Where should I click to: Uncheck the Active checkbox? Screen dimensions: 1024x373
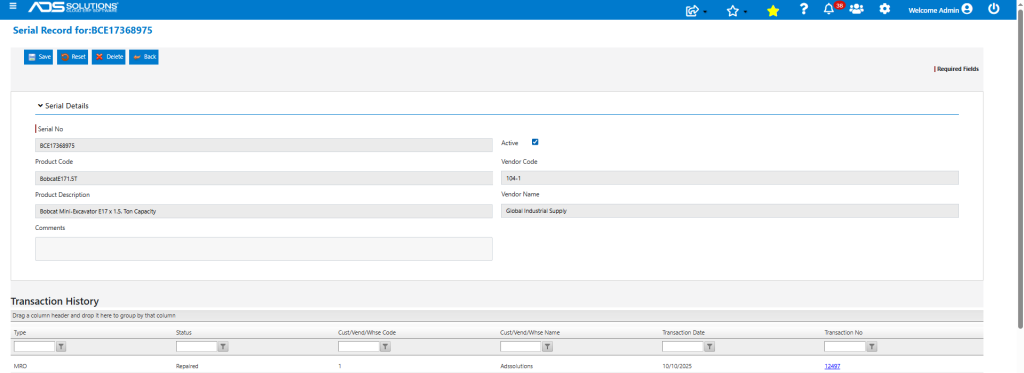click(x=535, y=142)
